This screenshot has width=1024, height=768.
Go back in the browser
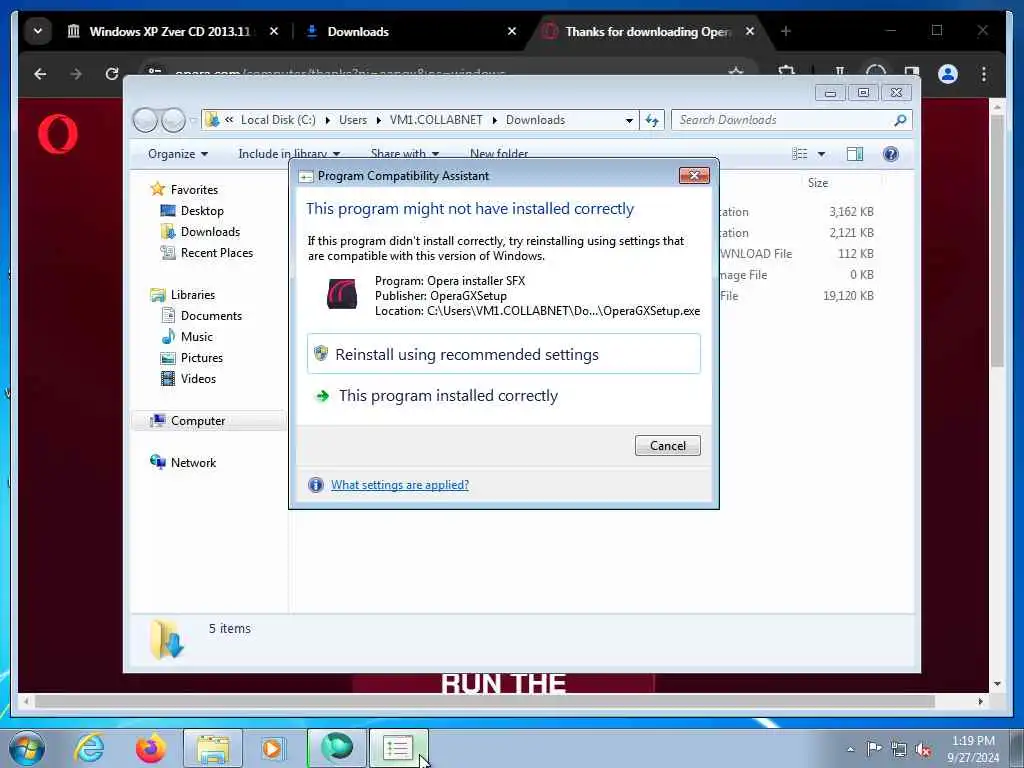[x=40, y=74]
